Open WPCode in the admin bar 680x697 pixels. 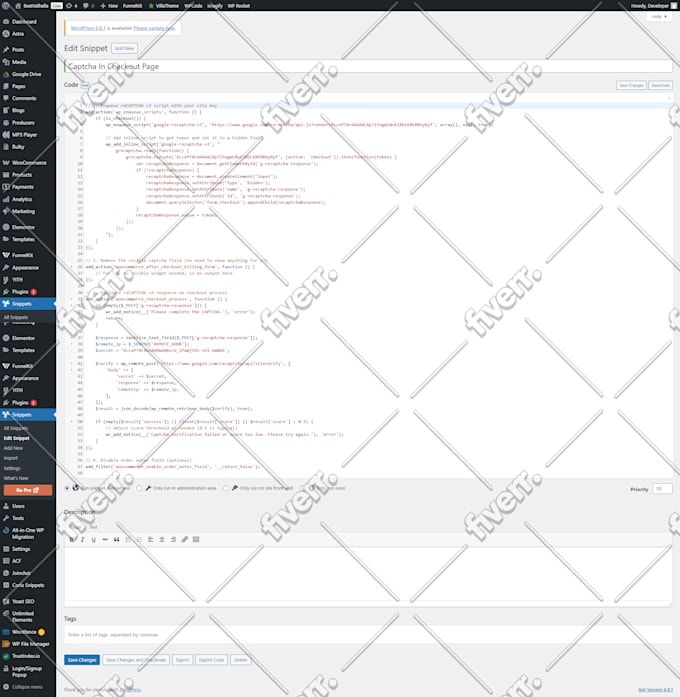(x=193, y=6)
